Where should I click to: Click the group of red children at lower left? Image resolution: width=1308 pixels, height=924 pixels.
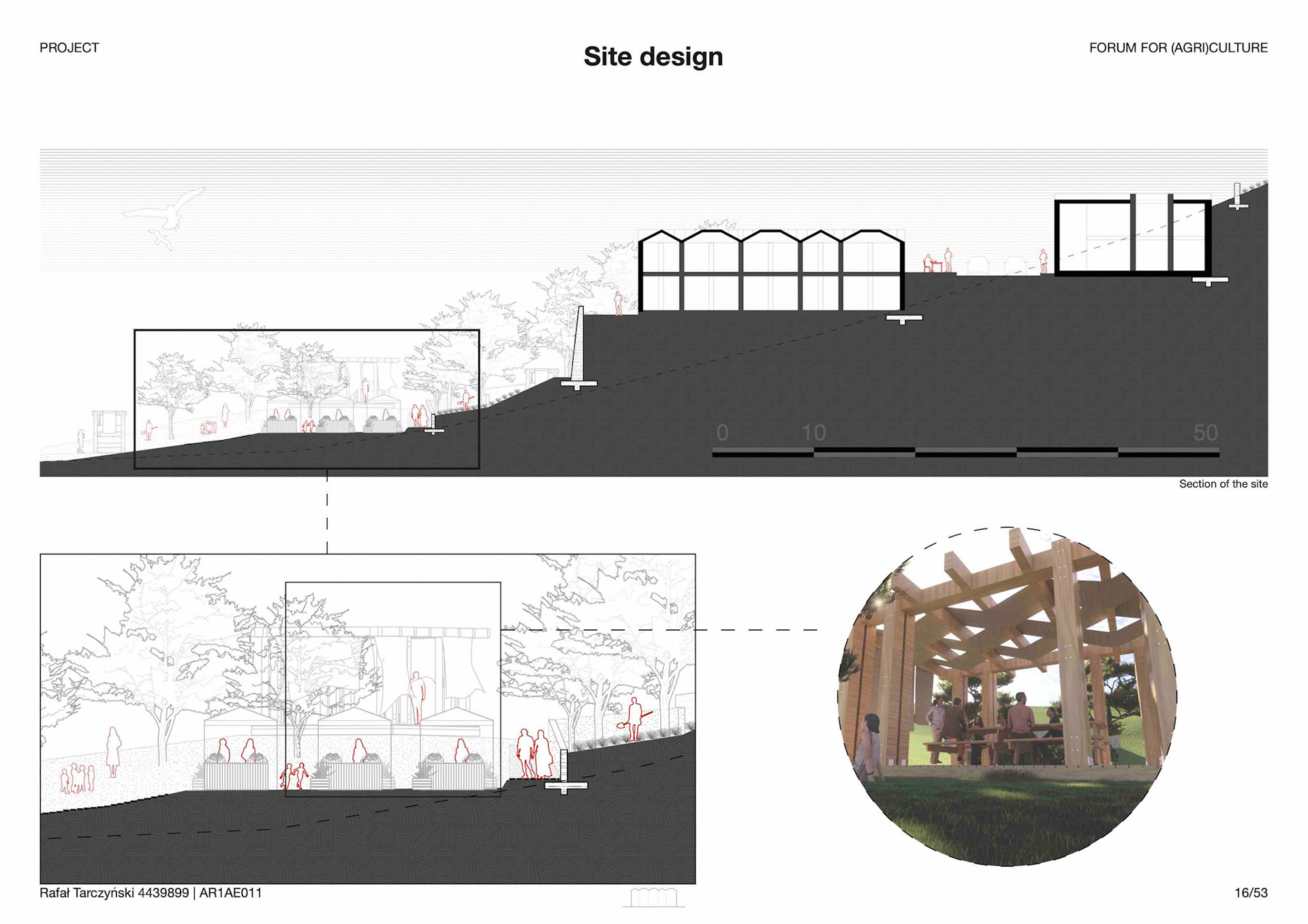coord(77,778)
